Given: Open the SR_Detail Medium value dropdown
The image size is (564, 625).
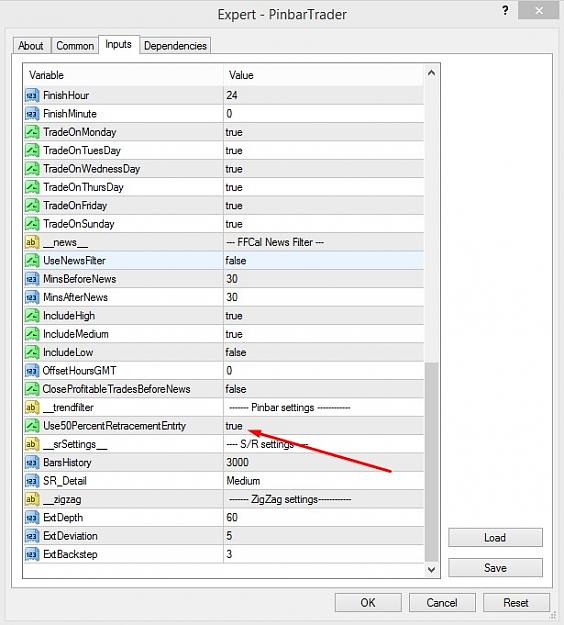Looking at the screenshot, I should tap(324, 481).
